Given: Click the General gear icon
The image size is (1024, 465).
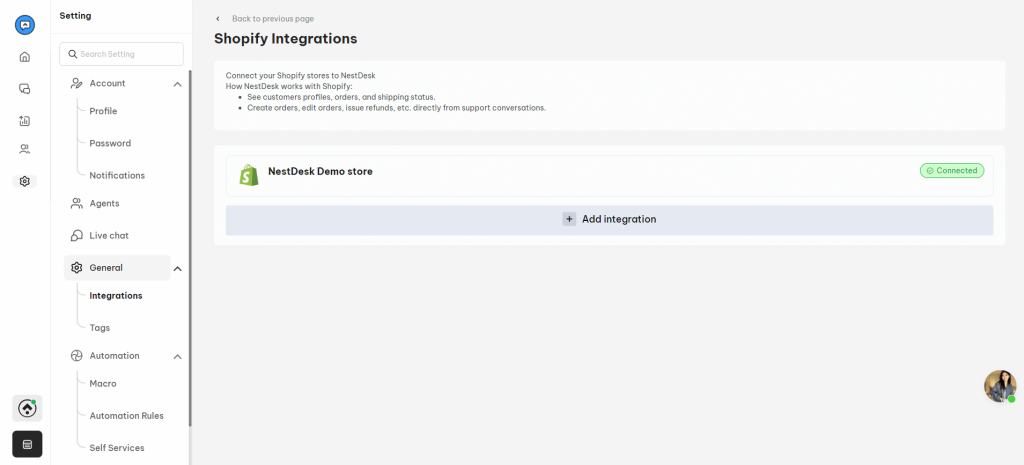Looking at the screenshot, I should pos(76,268).
